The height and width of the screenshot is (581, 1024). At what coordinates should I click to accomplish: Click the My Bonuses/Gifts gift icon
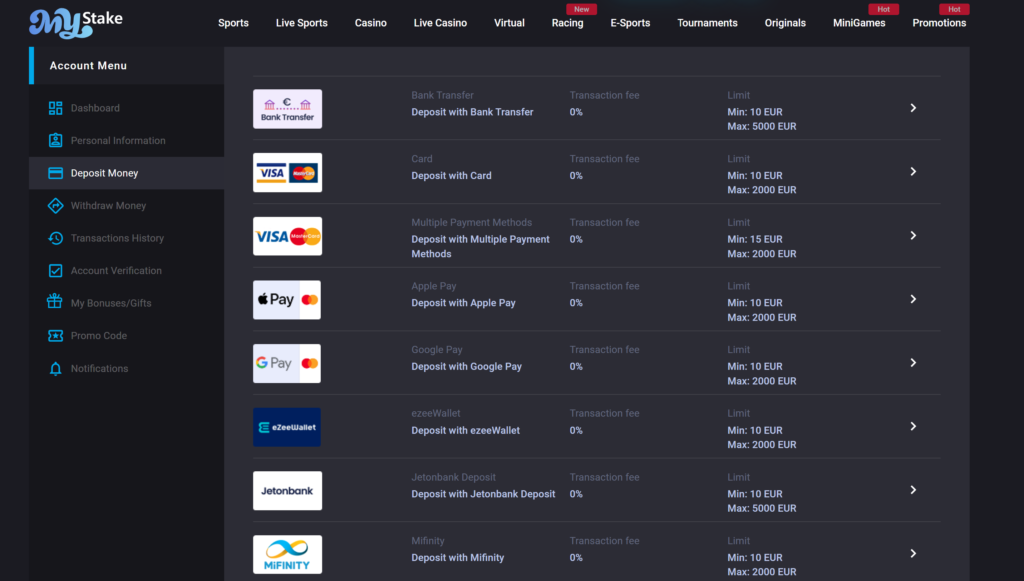coord(55,302)
